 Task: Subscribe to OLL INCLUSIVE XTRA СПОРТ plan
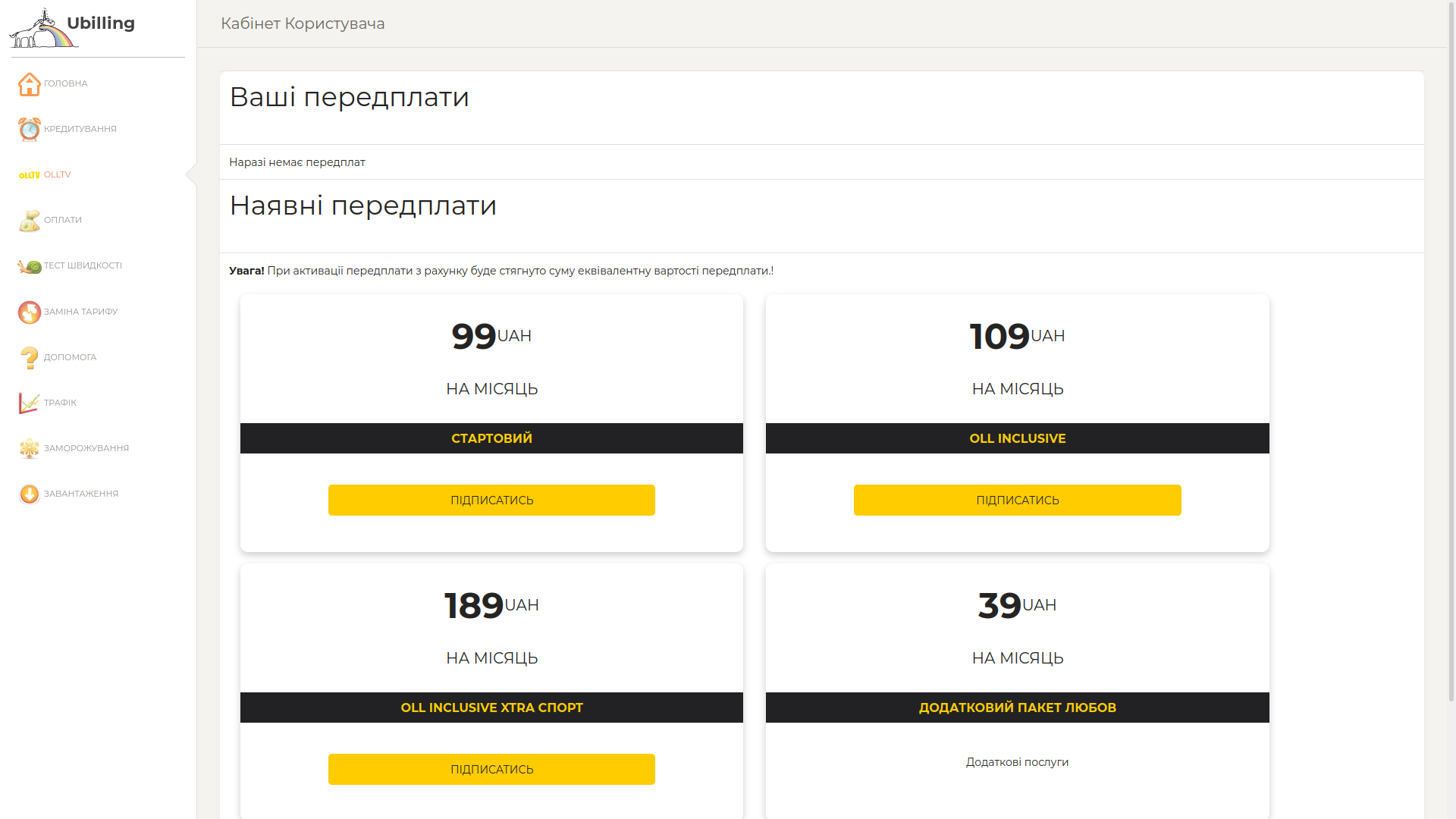click(x=491, y=769)
